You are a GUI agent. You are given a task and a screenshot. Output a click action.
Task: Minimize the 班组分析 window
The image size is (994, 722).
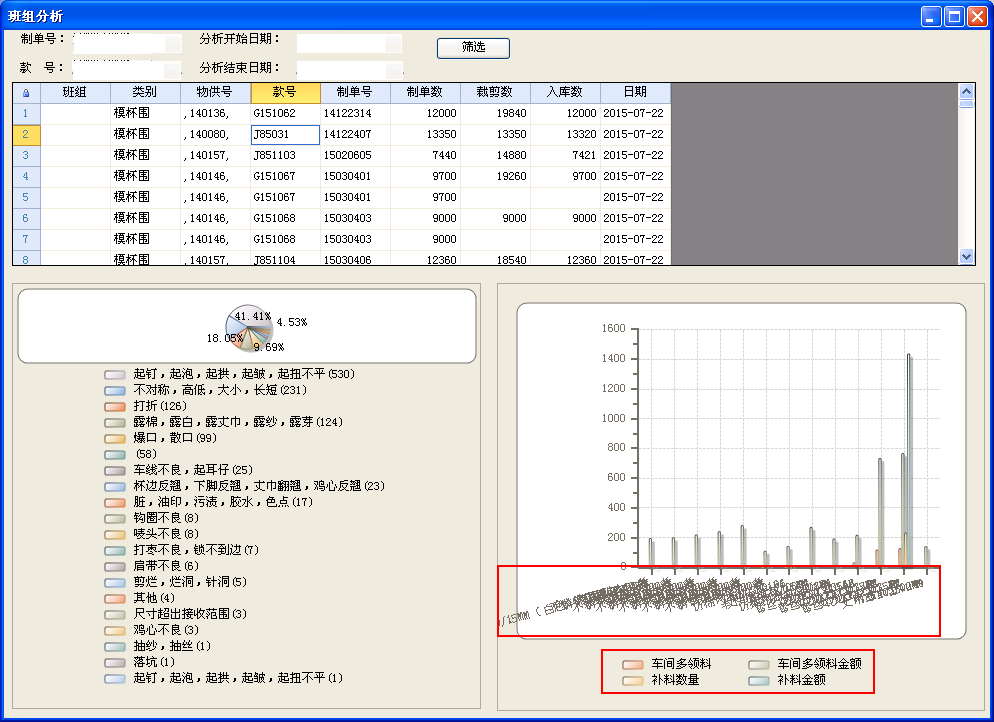coord(931,16)
